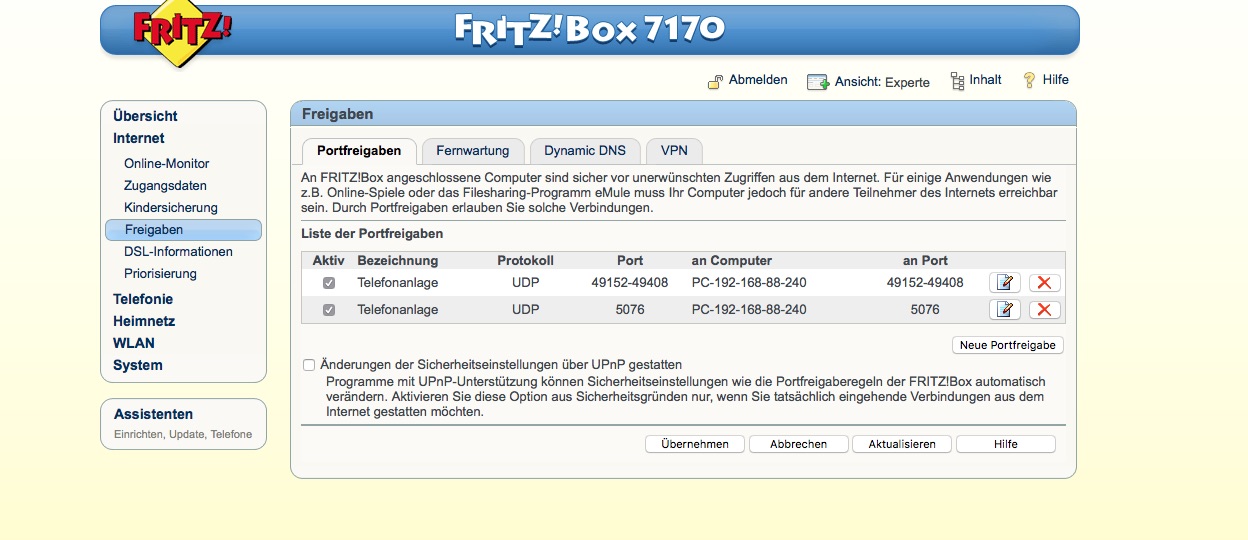Open Kindersicherung in the sidebar
This screenshot has width=1248, height=540.
(x=171, y=207)
